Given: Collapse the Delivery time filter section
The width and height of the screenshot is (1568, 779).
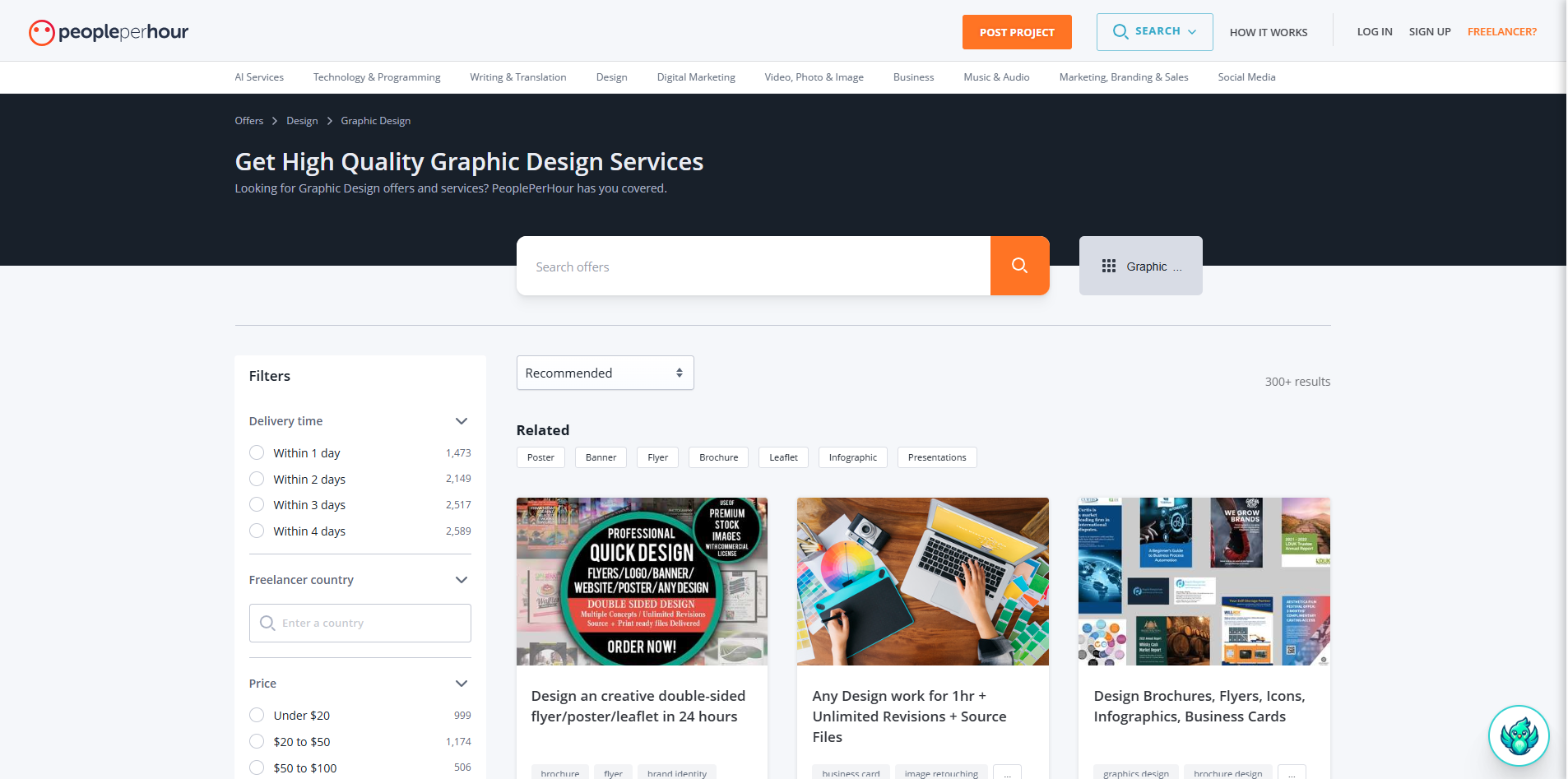Looking at the screenshot, I should tap(462, 421).
